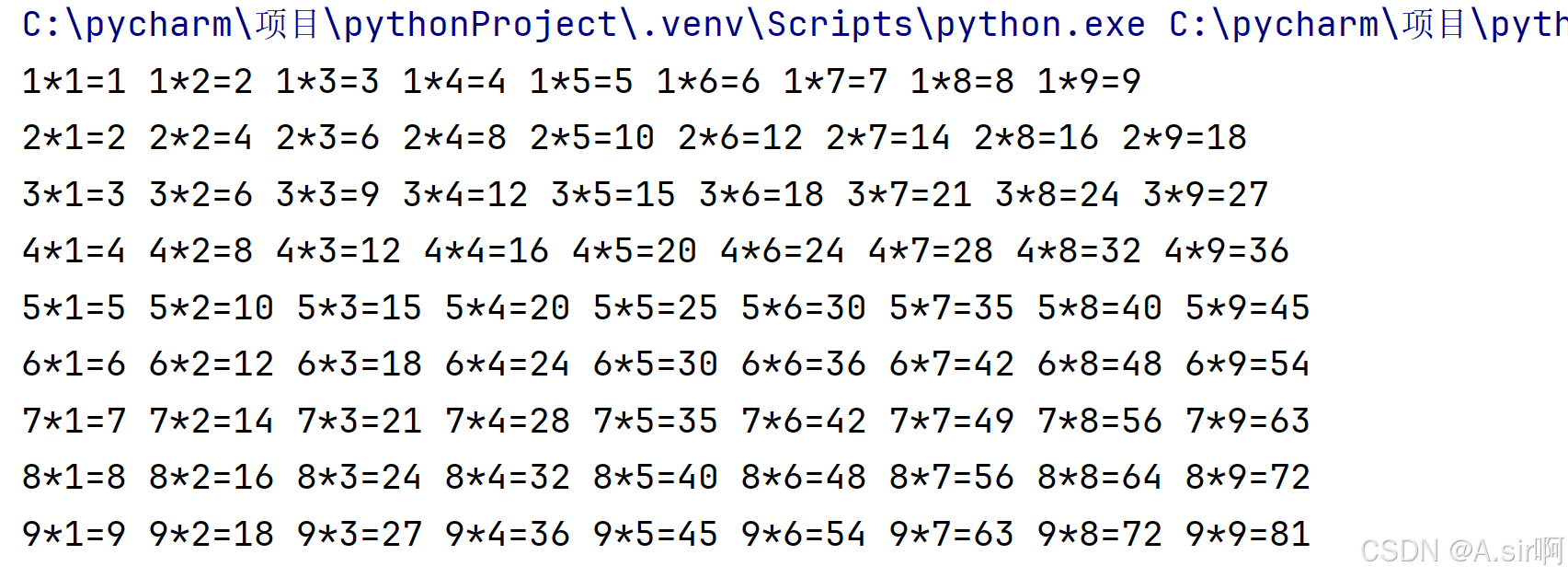Viewport: 1568px width, 578px height.
Task: Click the 4*4=16 entry
Action: (486, 251)
